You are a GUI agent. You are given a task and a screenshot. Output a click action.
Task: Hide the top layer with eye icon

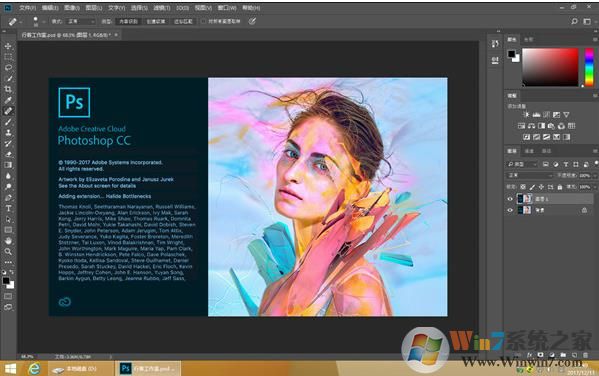click(x=510, y=199)
